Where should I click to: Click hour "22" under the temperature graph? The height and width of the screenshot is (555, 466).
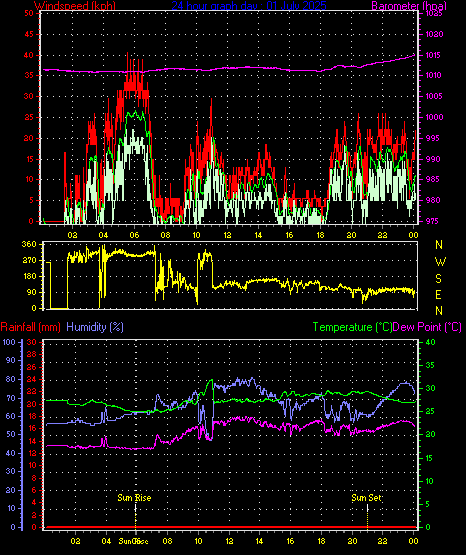[382, 541]
